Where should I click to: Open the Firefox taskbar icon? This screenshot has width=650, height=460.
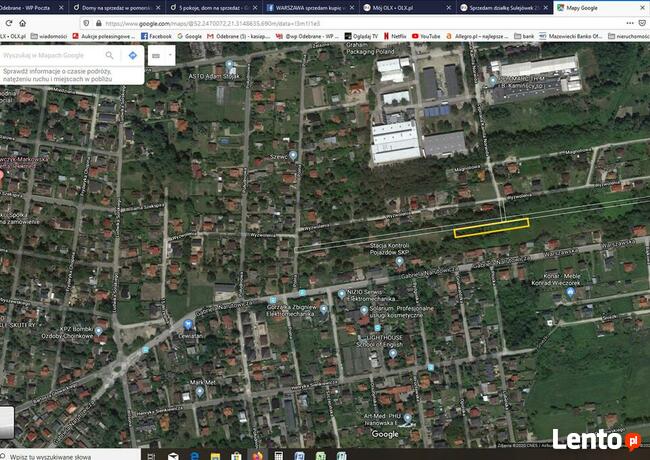point(257,455)
